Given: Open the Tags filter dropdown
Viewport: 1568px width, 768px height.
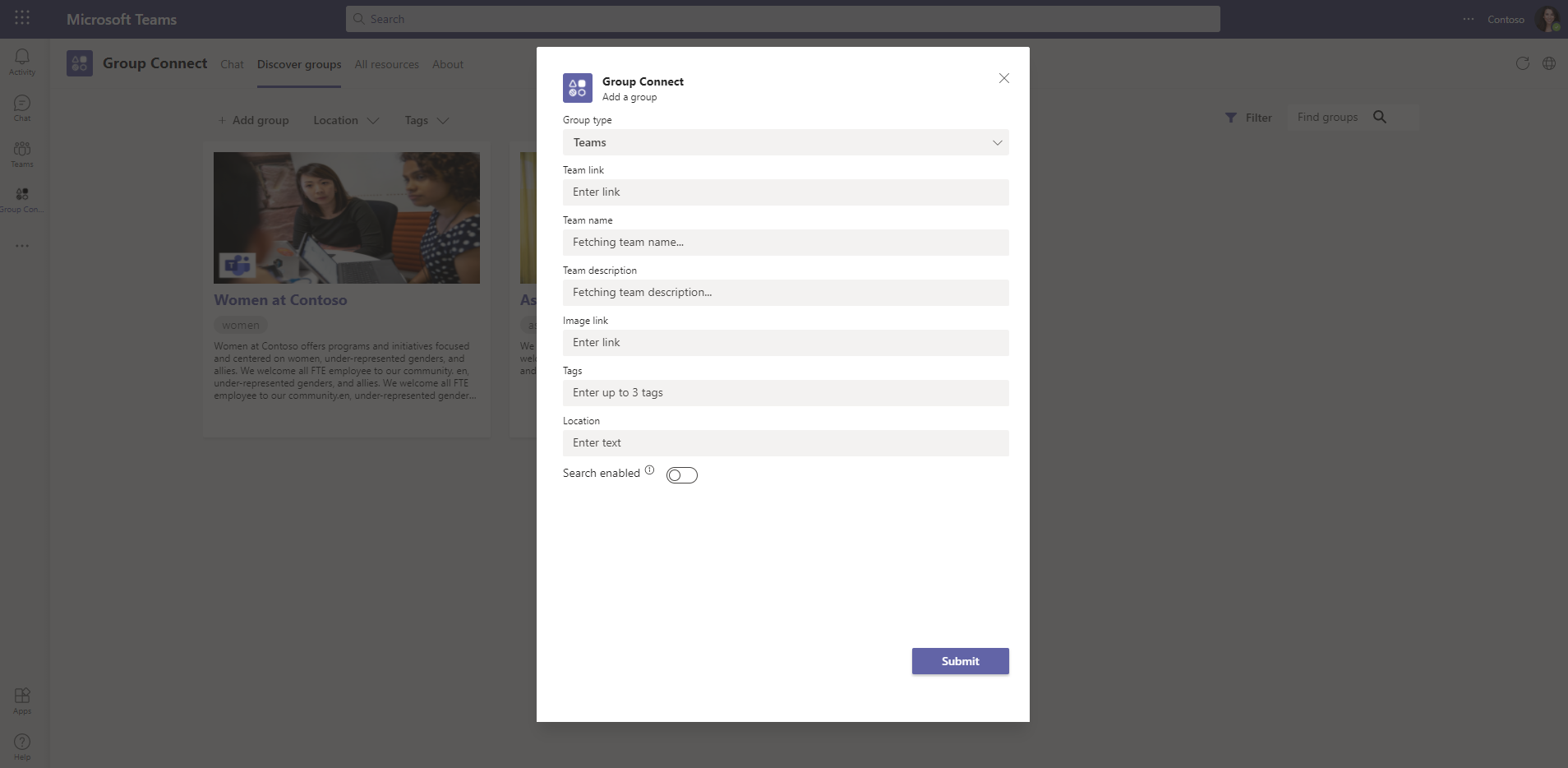Looking at the screenshot, I should (x=427, y=120).
